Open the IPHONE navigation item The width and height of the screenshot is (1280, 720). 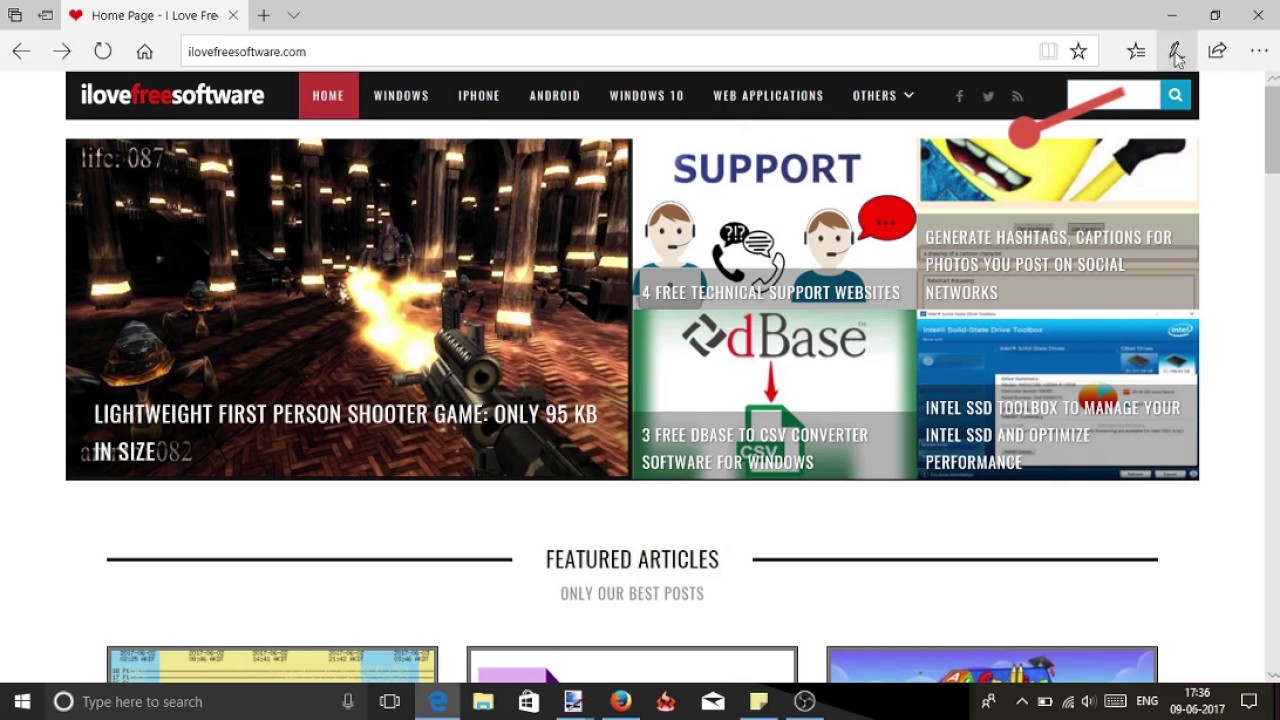tap(479, 95)
